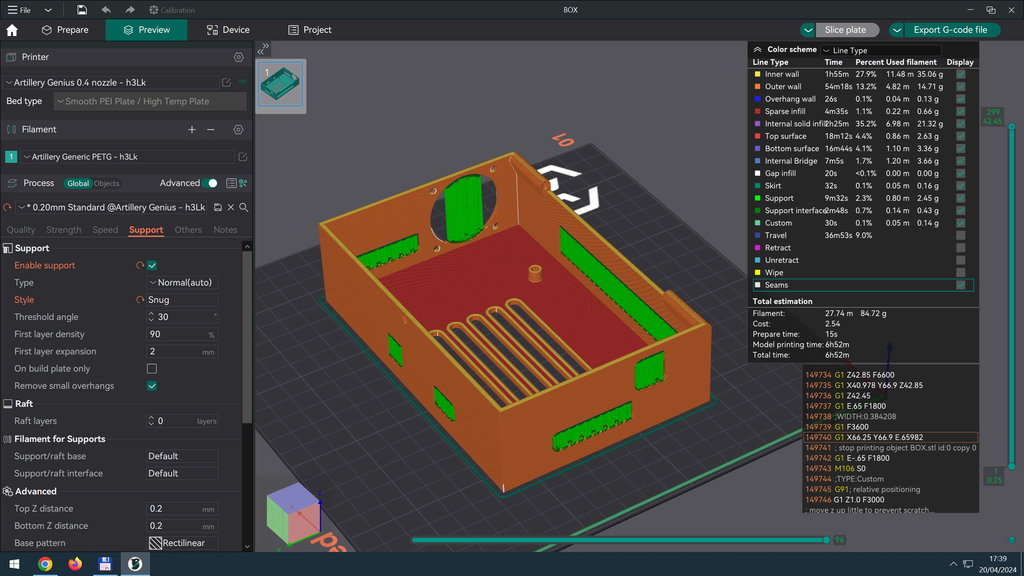
Task: Add a filament with the plus icon
Action: pos(190,129)
